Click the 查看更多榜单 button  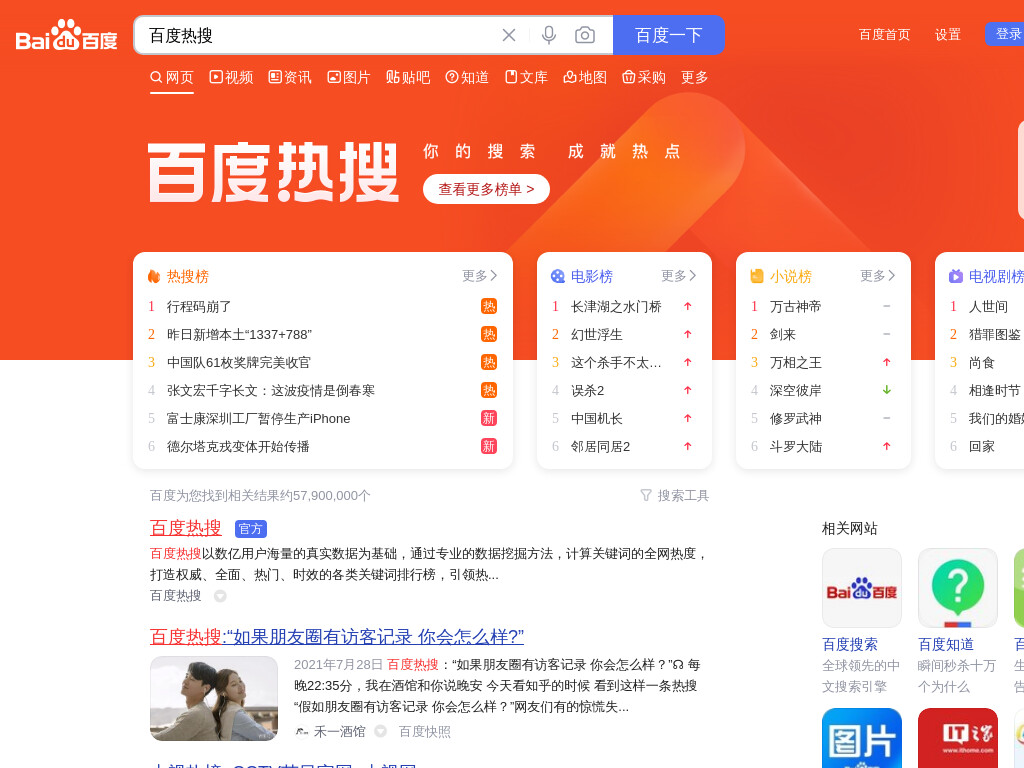(487, 189)
